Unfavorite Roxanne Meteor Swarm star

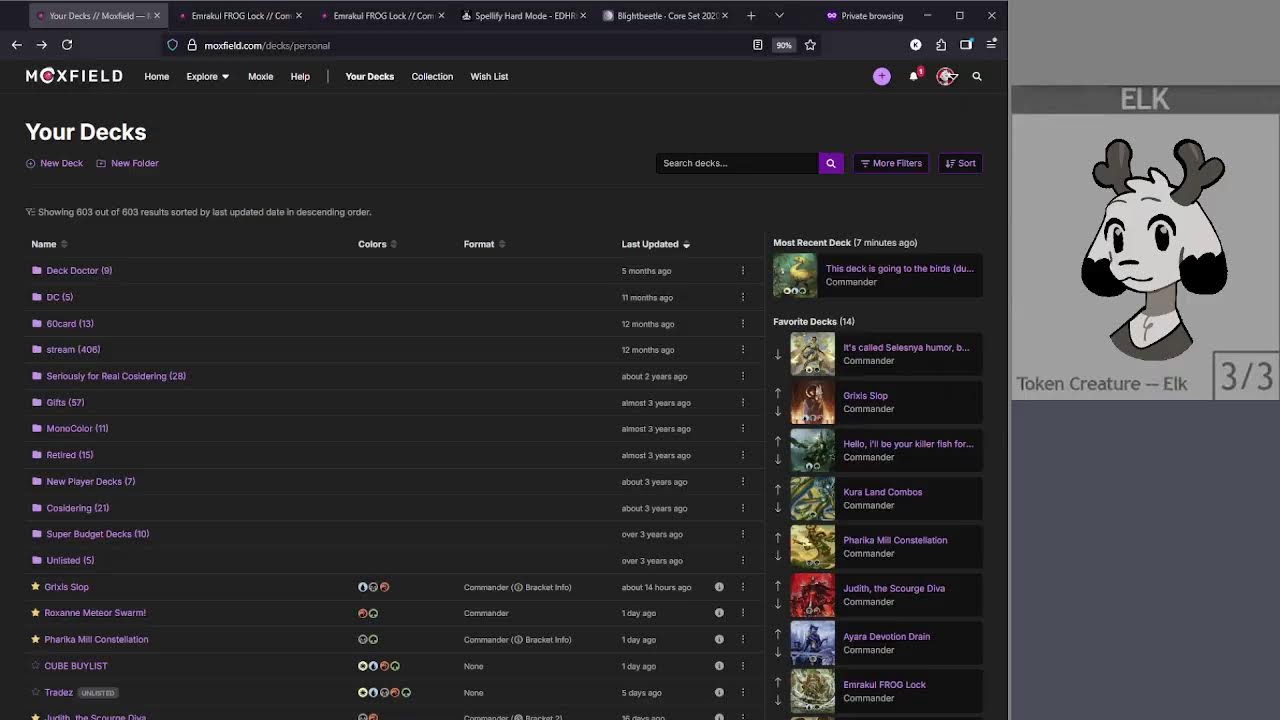pyautogui.click(x=35, y=613)
